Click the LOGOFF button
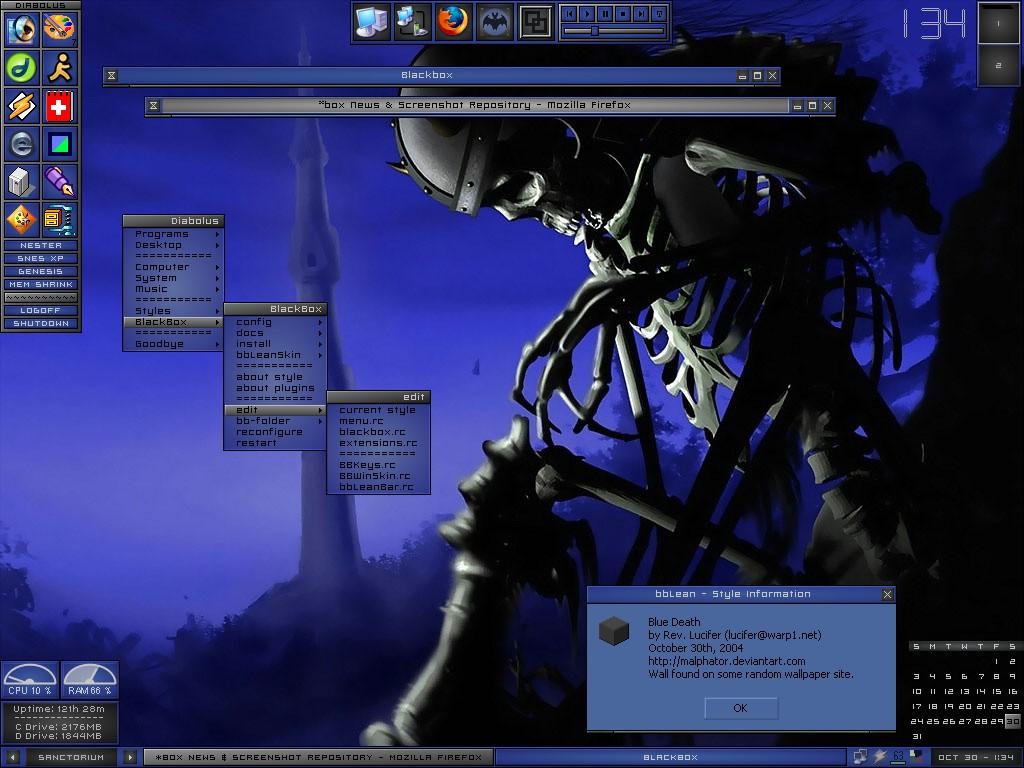1024x768 pixels. [x=40, y=311]
